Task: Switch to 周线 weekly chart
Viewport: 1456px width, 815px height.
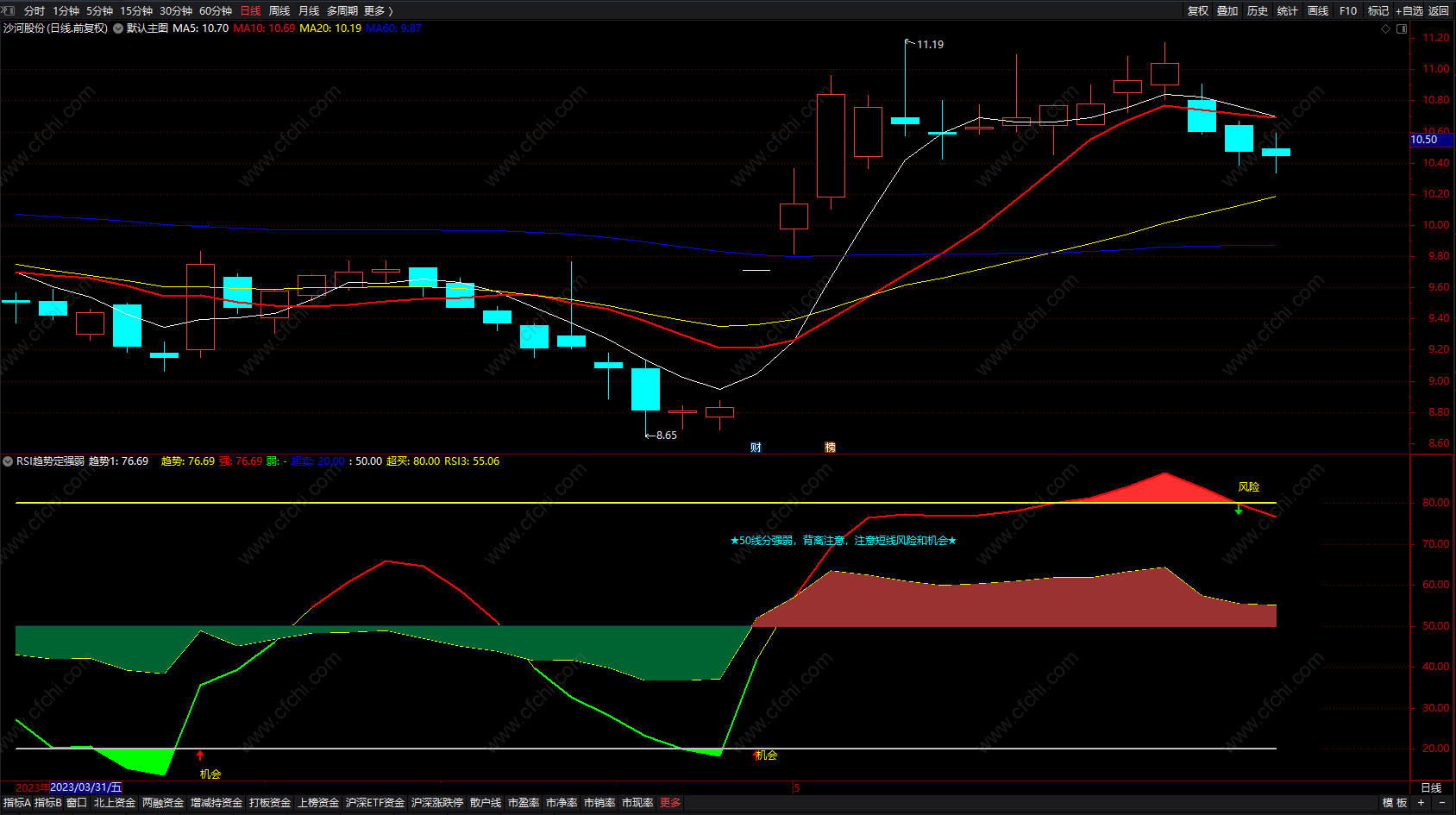Action: coord(279,11)
